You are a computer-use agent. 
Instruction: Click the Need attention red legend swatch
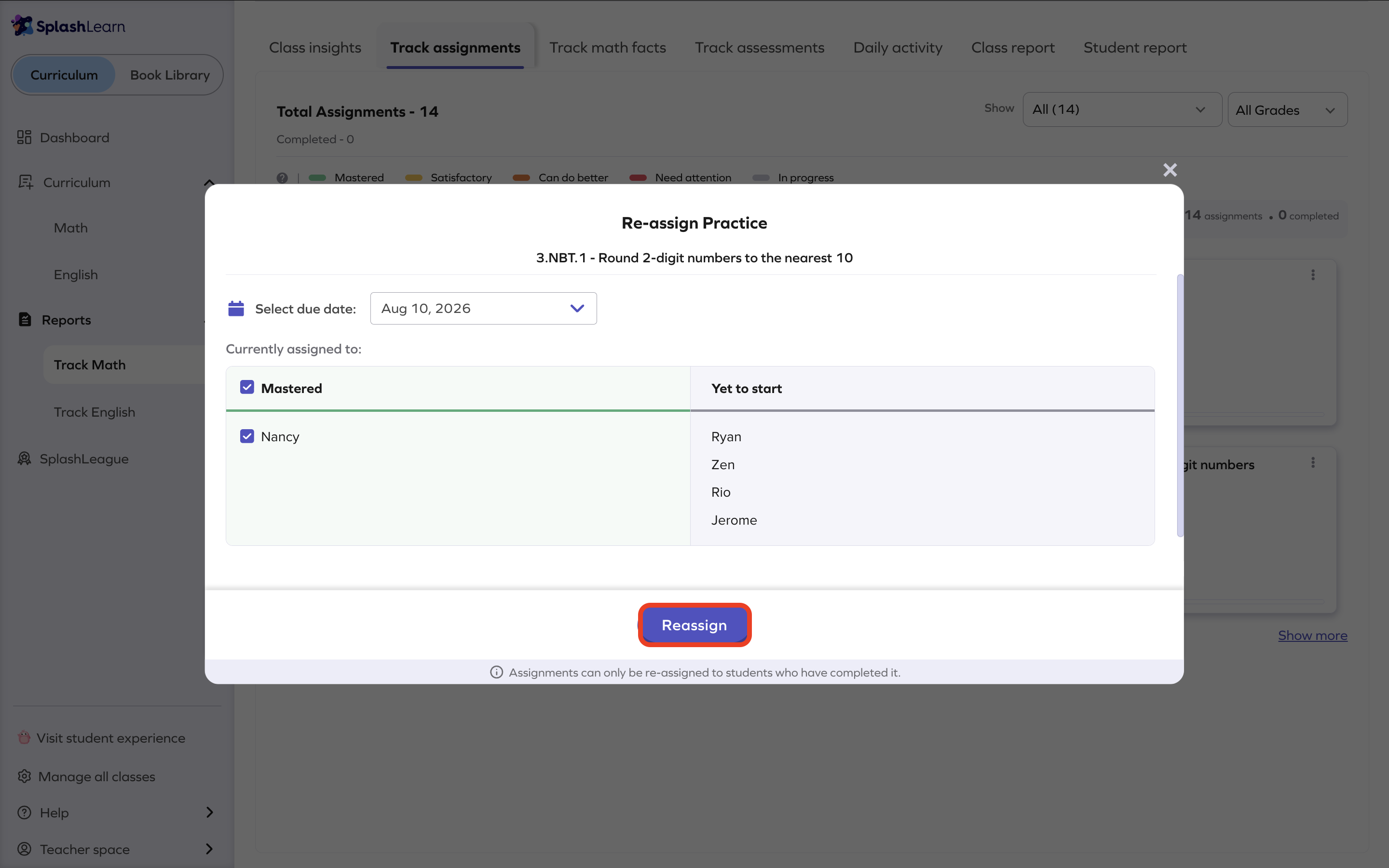tap(638, 178)
